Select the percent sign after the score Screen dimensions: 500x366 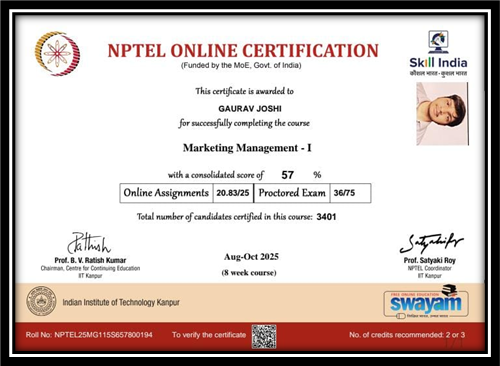point(317,175)
